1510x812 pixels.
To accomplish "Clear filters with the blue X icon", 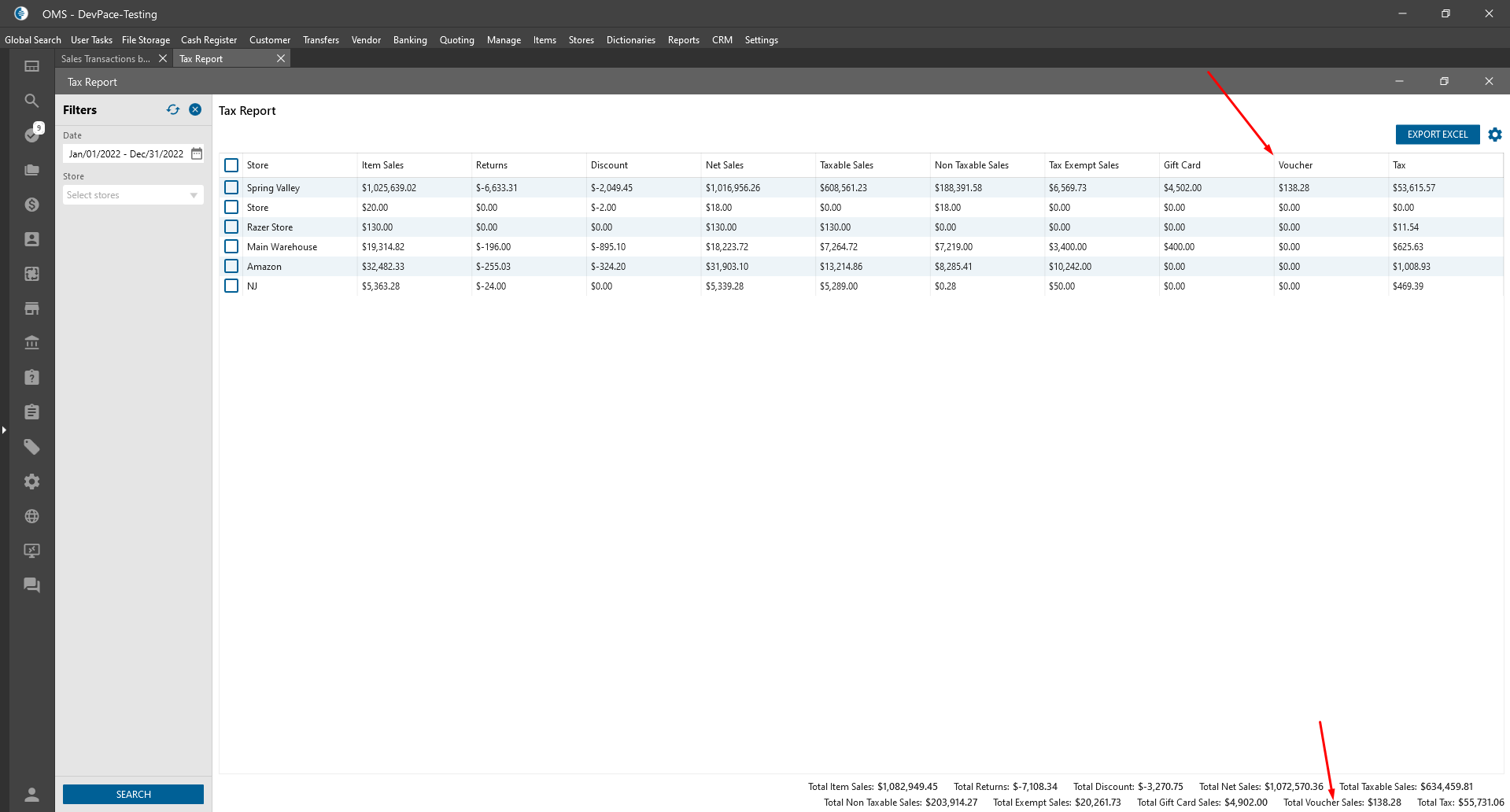I will (195, 110).
